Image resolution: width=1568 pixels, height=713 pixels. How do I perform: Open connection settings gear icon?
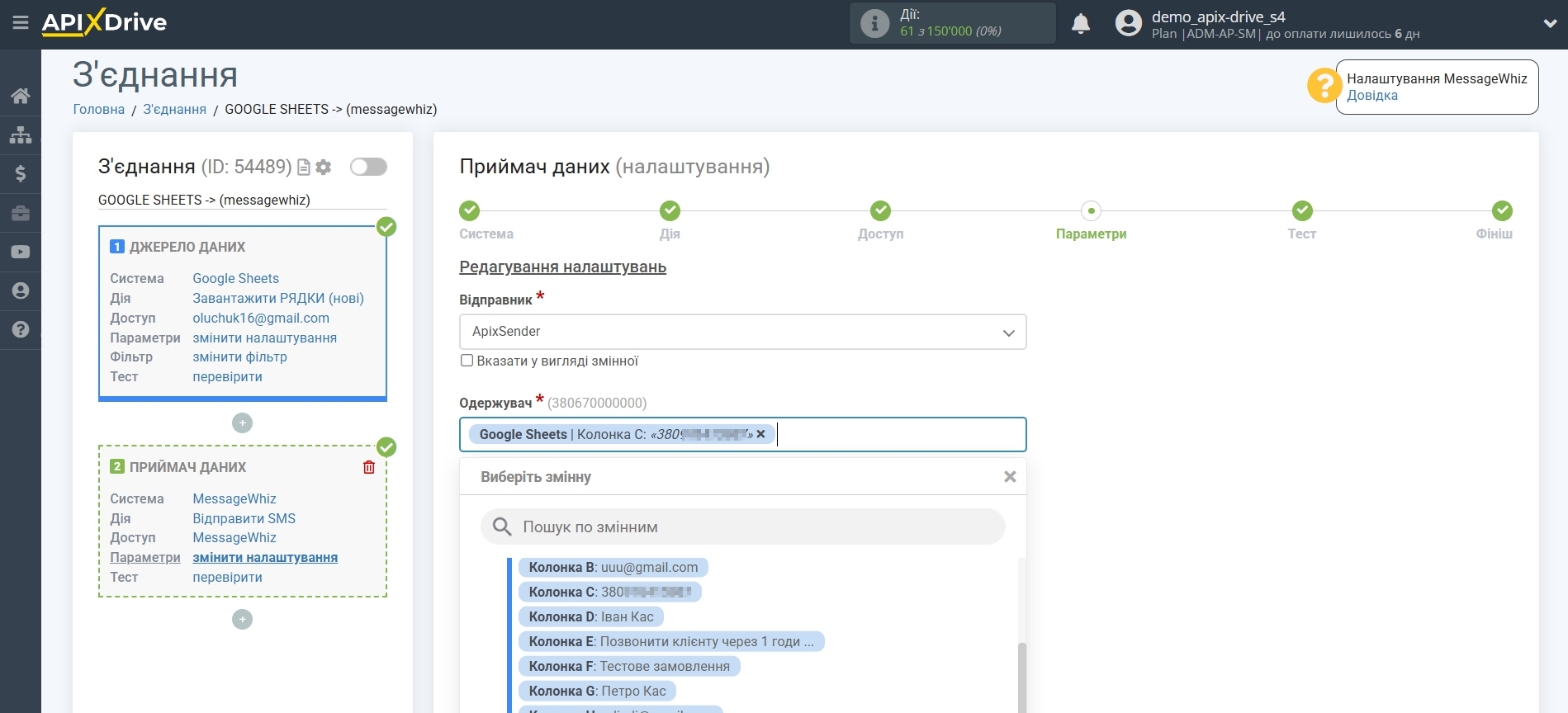[324, 167]
